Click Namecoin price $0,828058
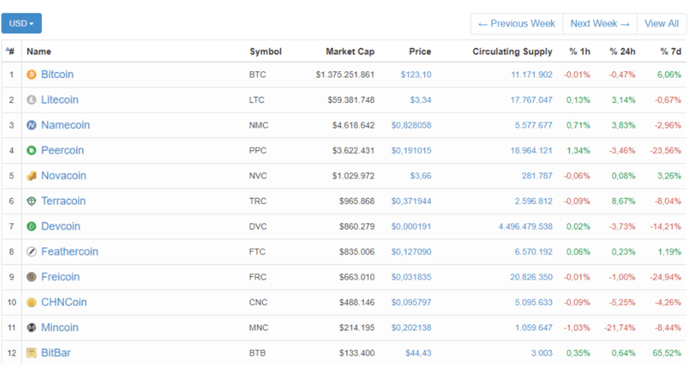The width and height of the screenshot is (696, 365). click(x=411, y=125)
